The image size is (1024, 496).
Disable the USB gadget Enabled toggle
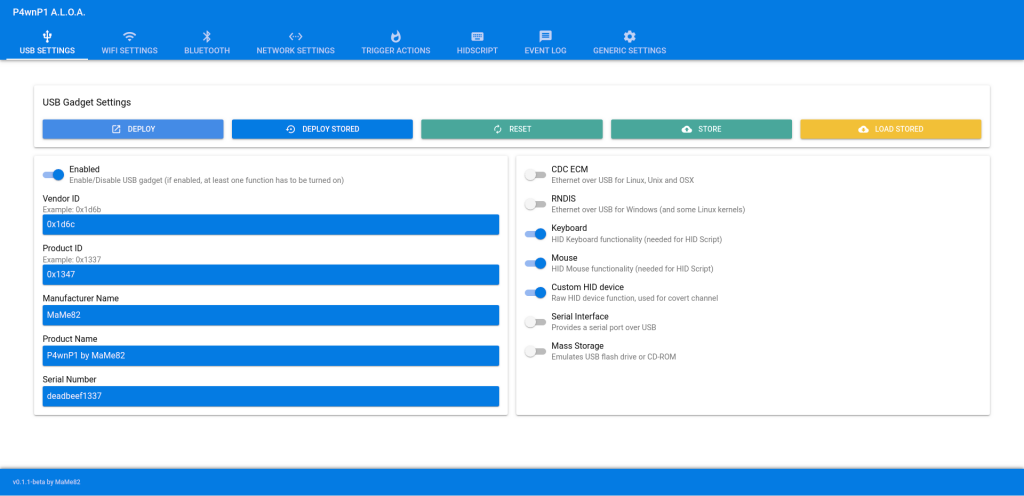pyautogui.click(x=53, y=175)
